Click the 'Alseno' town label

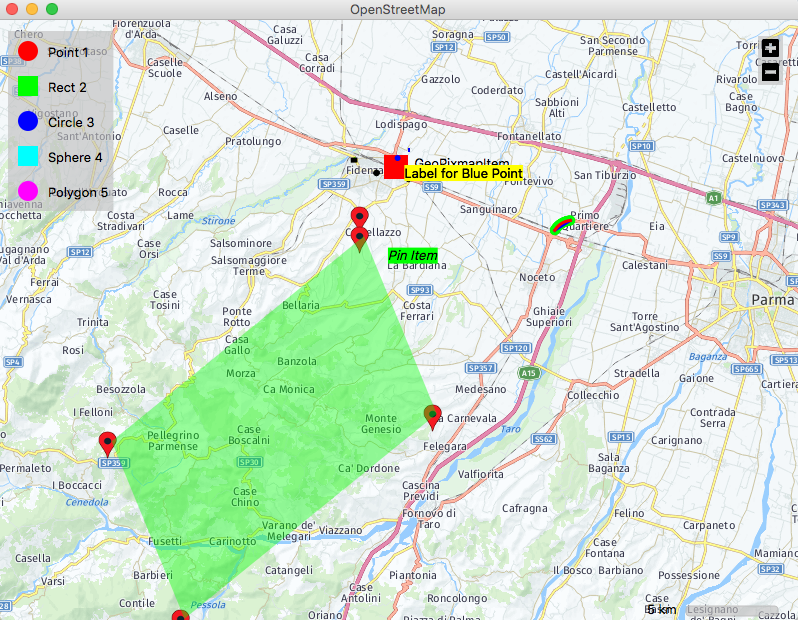(220, 96)
